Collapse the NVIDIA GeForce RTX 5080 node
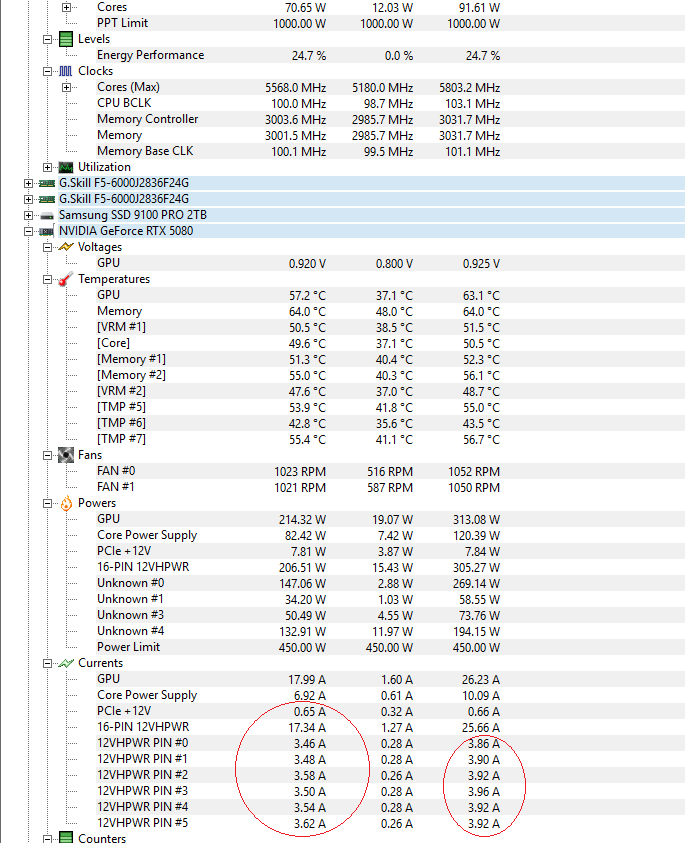Image resolution: width=685 pixels, height=843 pixels. coord(28,232)
